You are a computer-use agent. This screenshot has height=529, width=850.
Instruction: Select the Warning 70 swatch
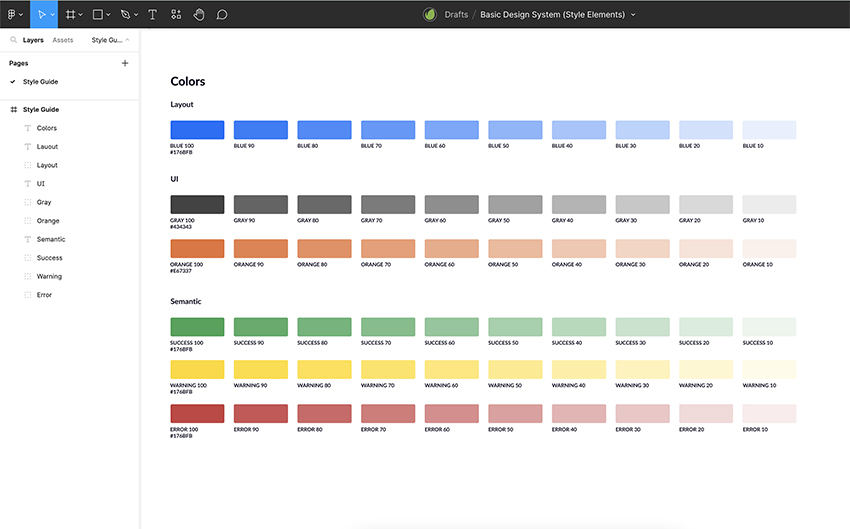coord(388,370)
